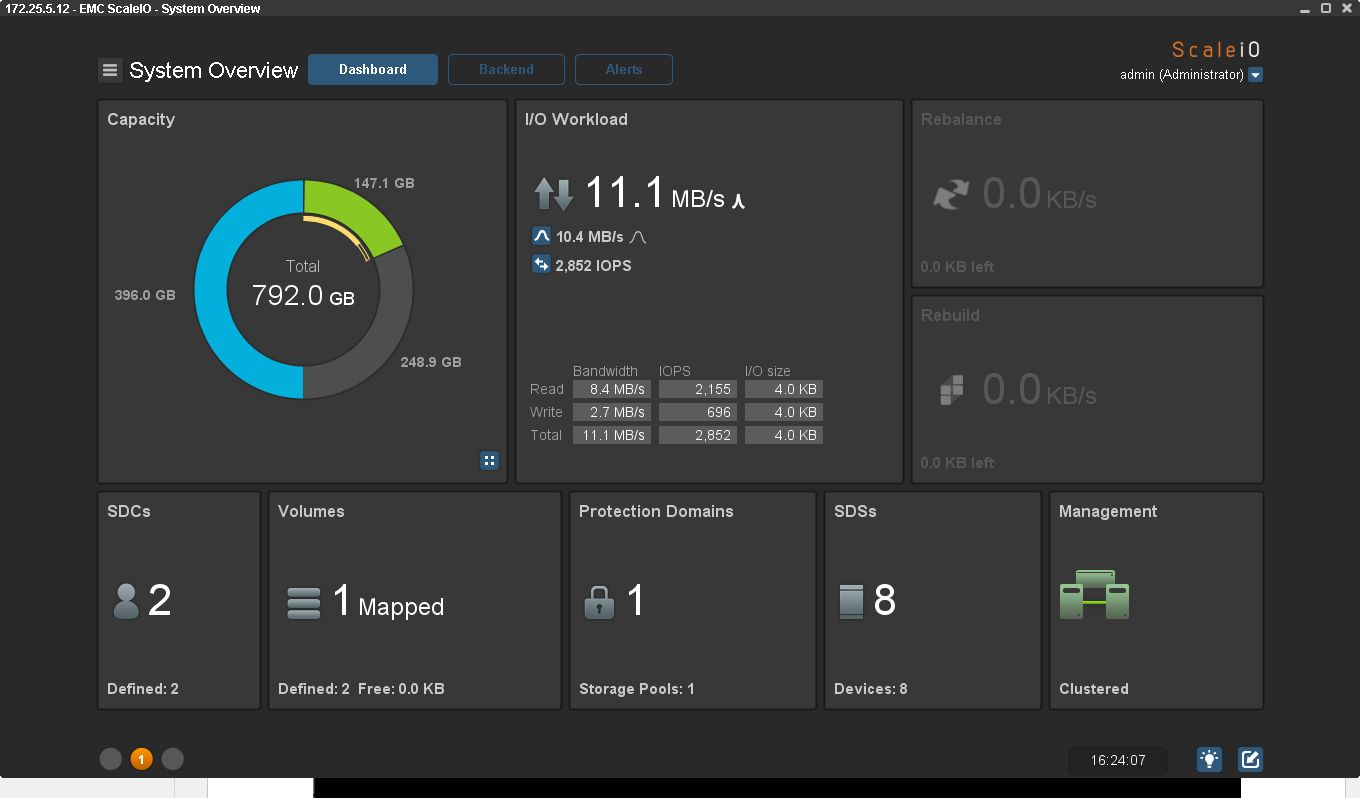Click the peak bandwidth icon beside 10.4 MB/s
The height and width of the screenshot is (798, 1360).
click(541, 237)
